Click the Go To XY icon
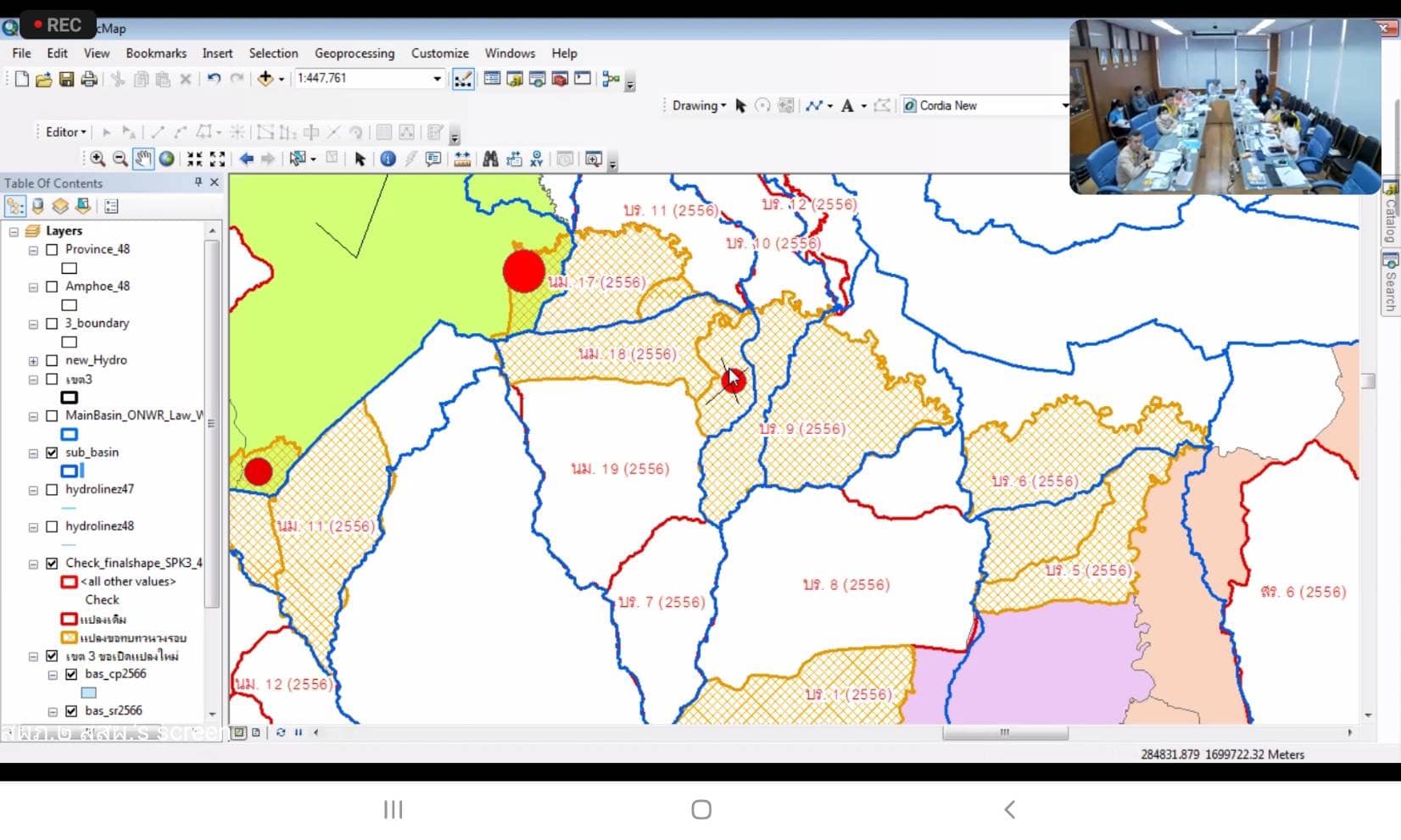 [536, 159]
